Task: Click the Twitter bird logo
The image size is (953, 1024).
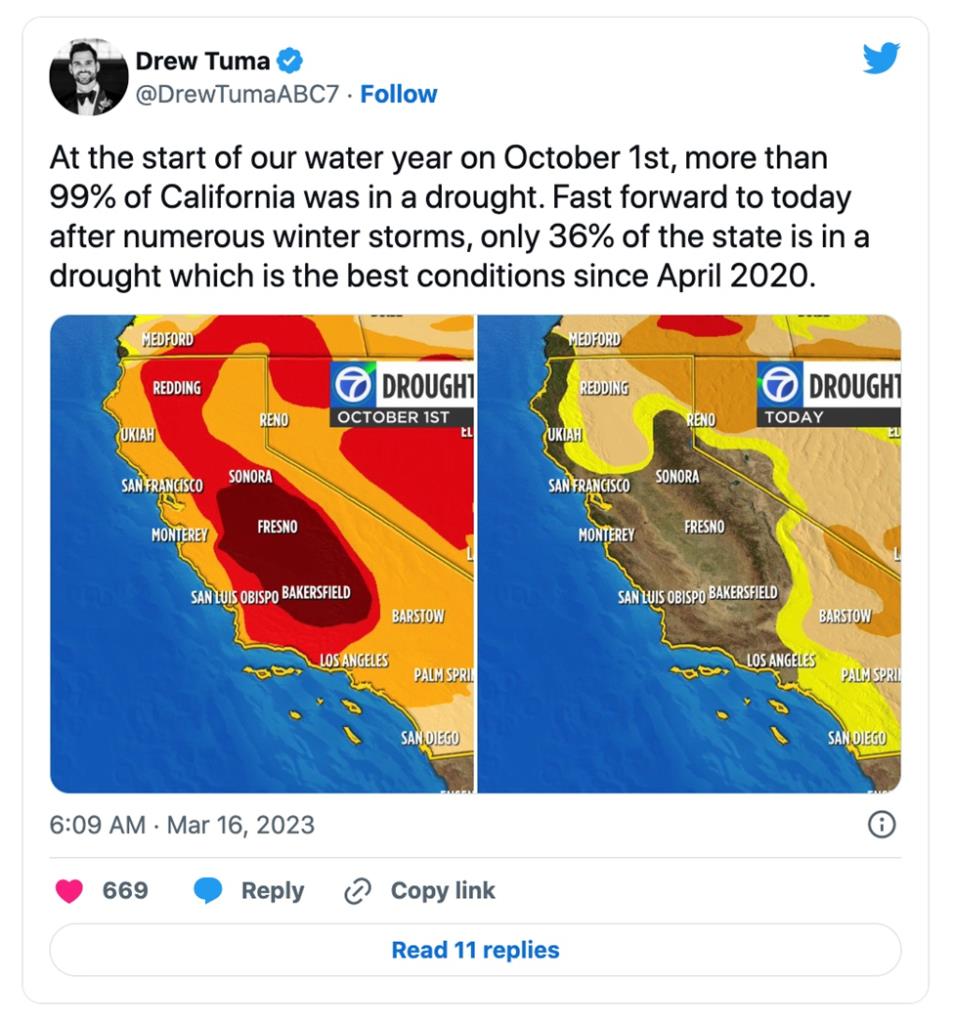Action: (881, 58)
